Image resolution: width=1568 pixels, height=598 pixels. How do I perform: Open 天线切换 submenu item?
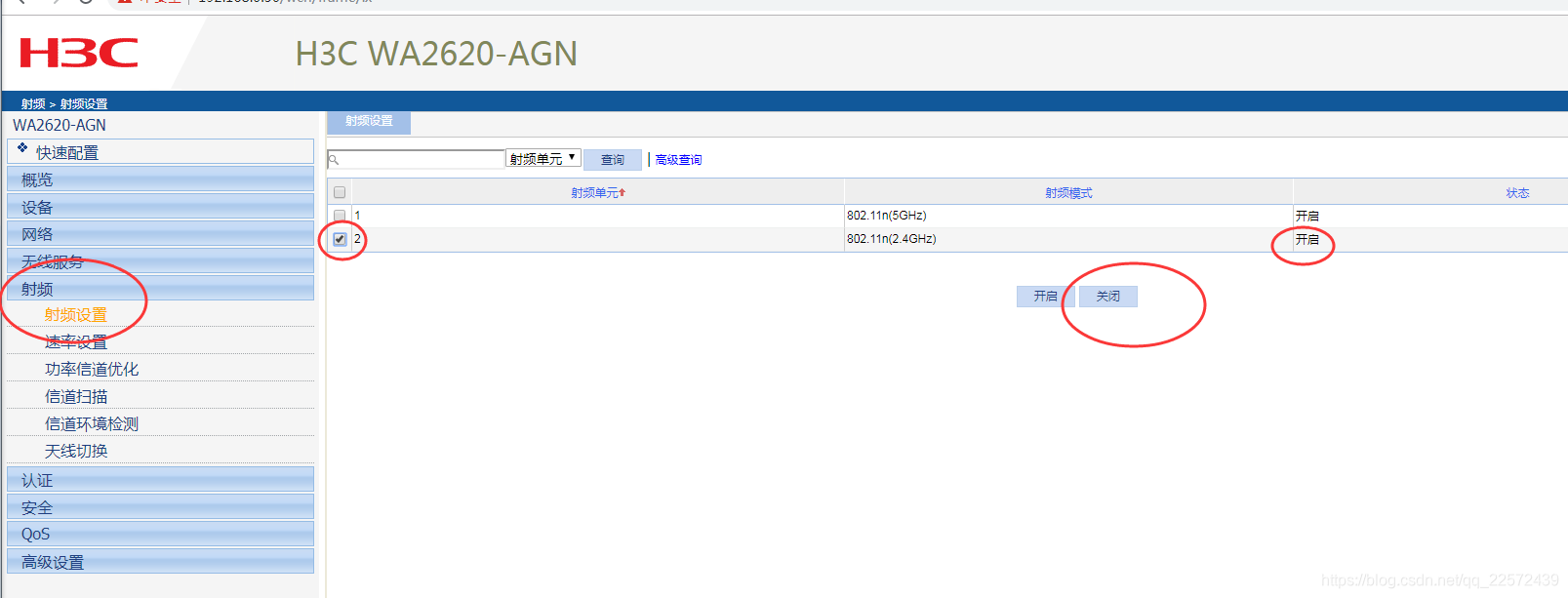(76, 452)
